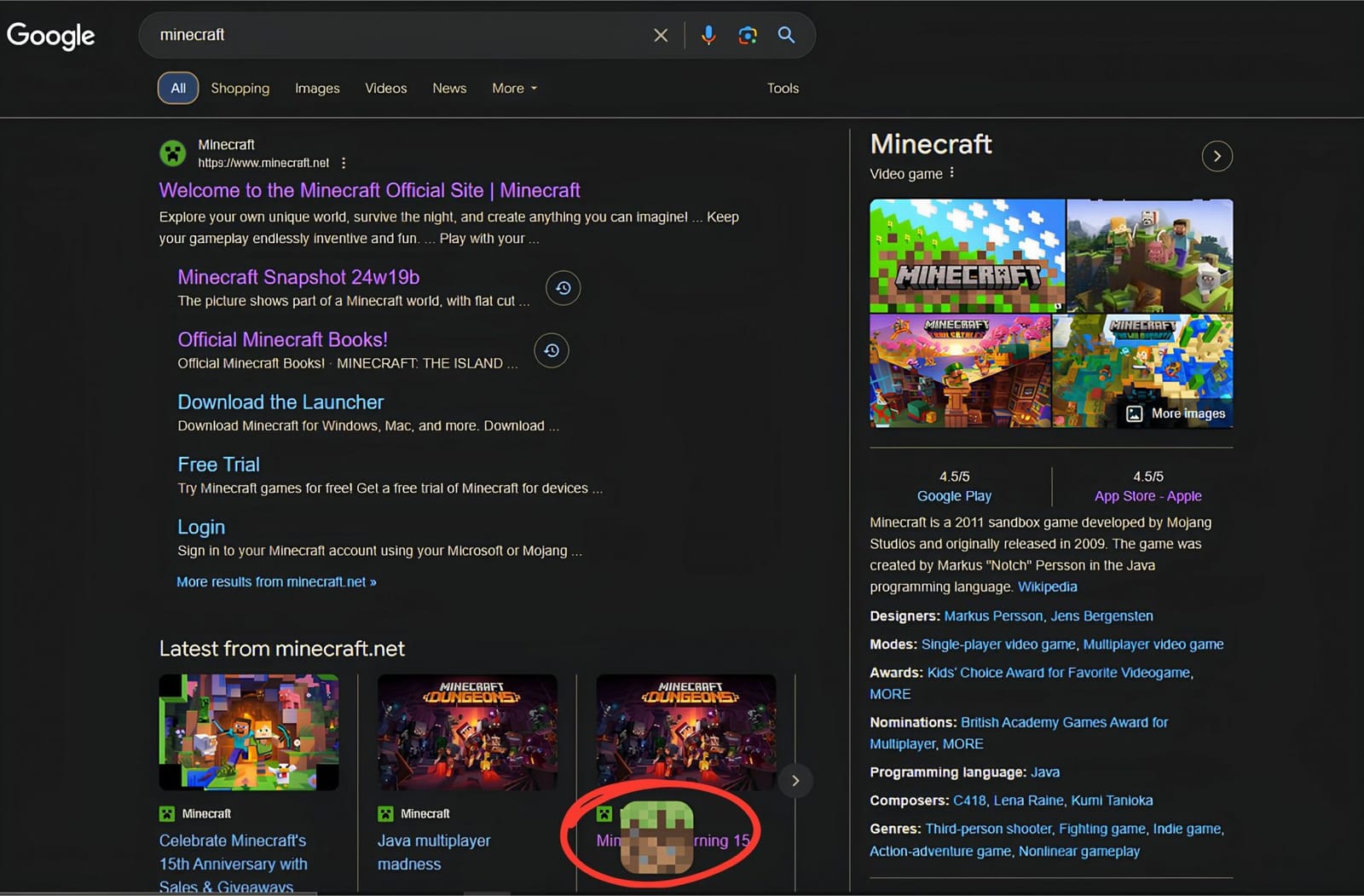Click the clock icon beside Official Minecraft Books
The height and width of the screenshot is (896, 1364).
pyautogui.click(x=551, y=350)
